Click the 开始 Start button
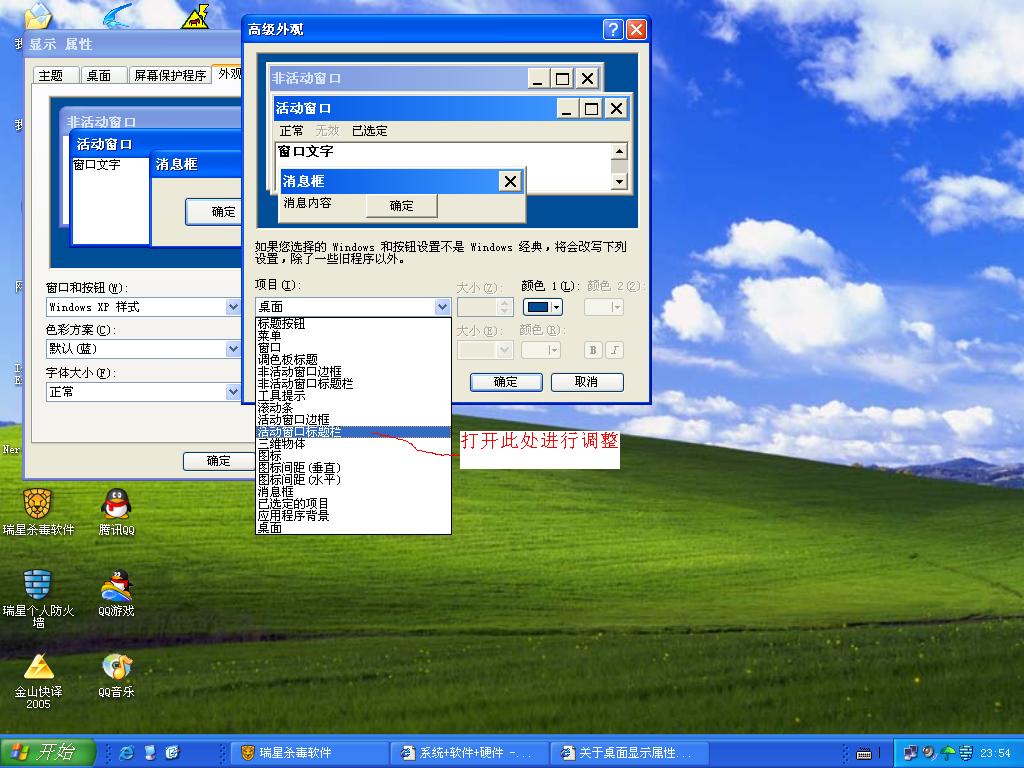The height and width of the screenshot is (768, 1024). point(47,752)
